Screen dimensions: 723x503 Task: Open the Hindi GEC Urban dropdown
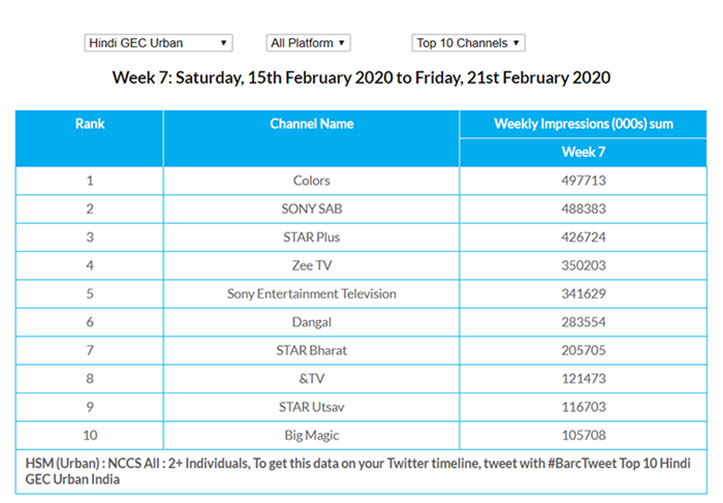(158, 43)
